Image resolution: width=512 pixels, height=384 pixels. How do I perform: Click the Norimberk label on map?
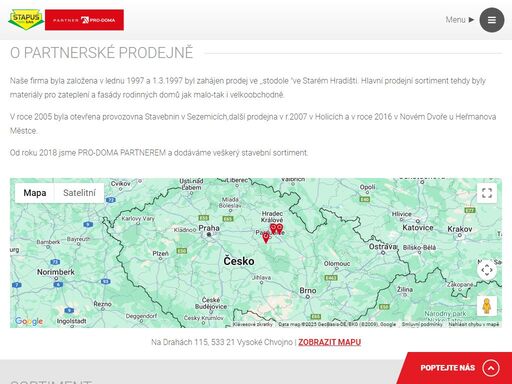tap(56, 272)
